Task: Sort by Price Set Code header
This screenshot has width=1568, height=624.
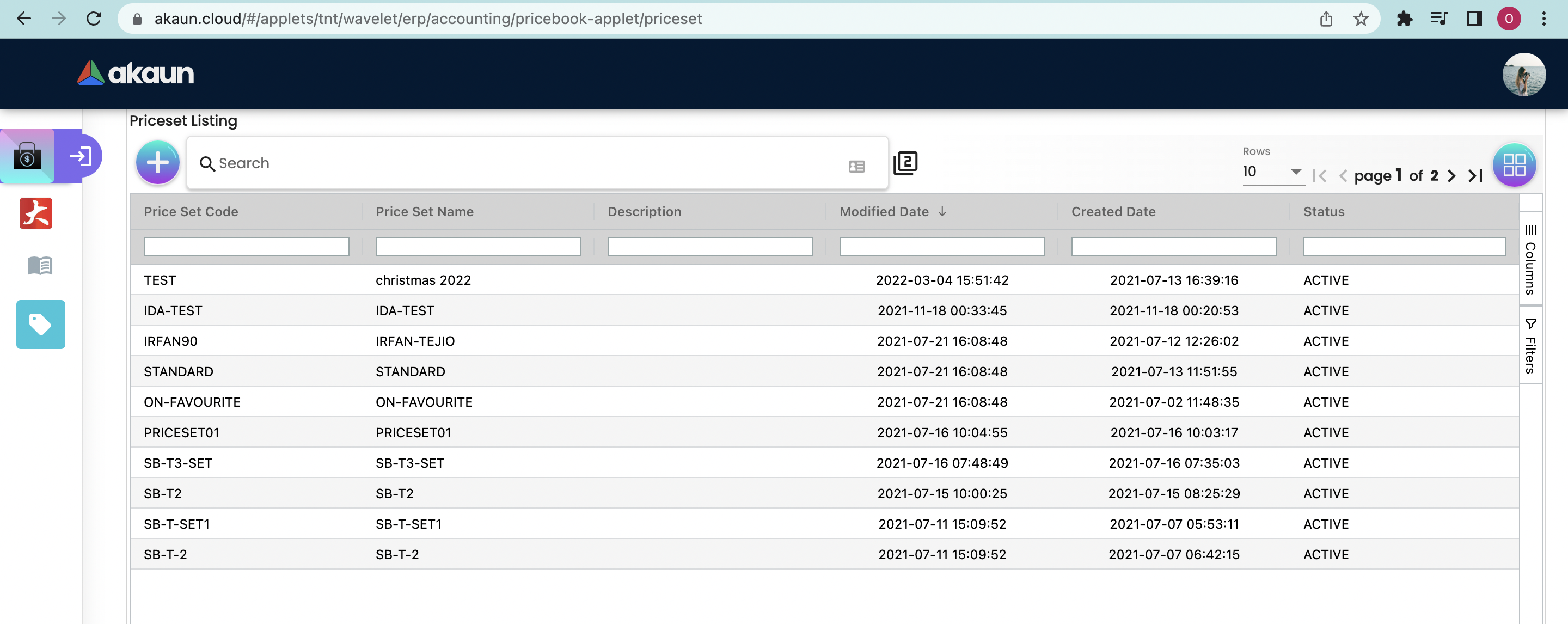Action: pyautogui.click(x=191, y=212)
